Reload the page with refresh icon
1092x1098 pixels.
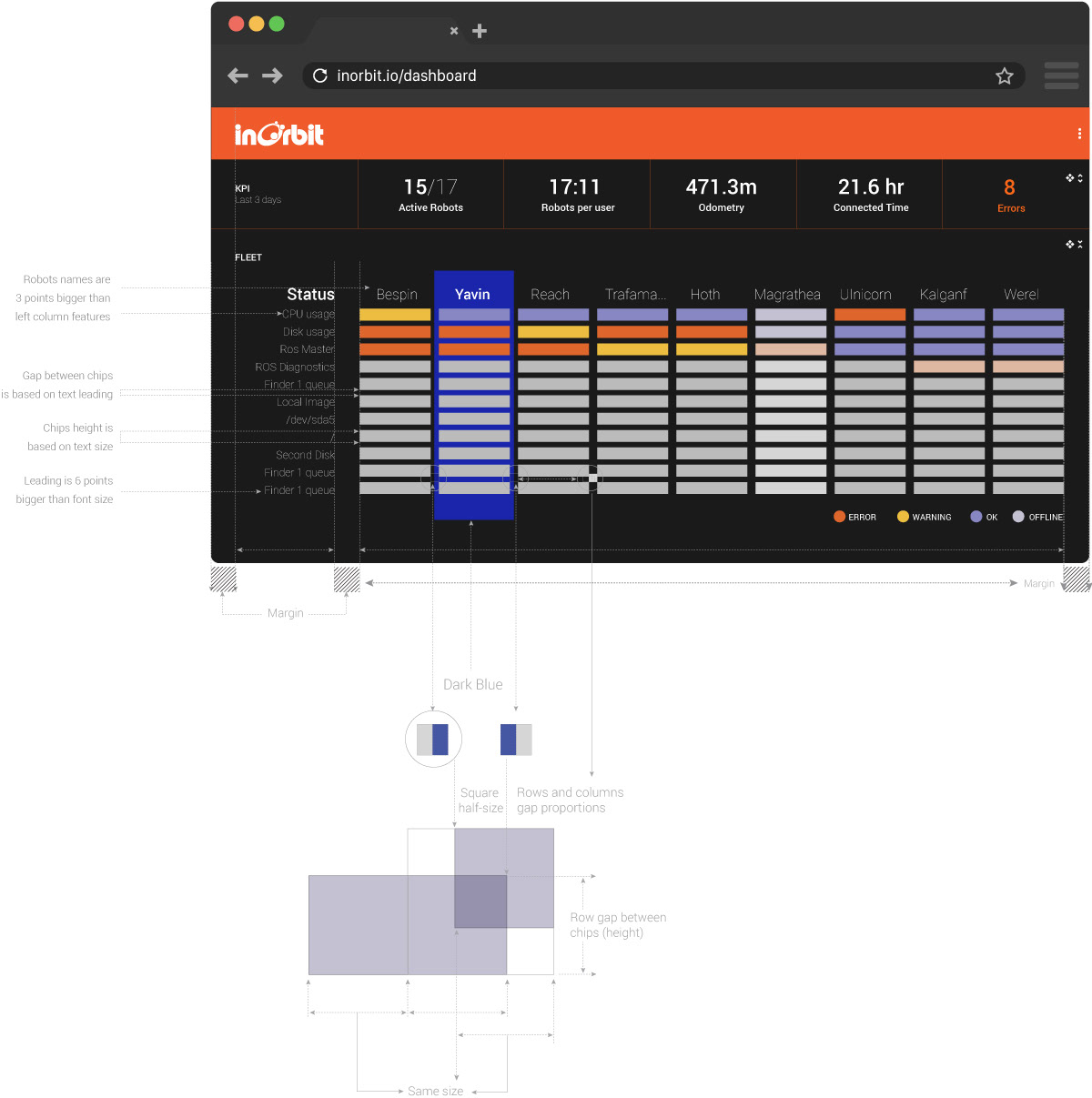click(320, 76)
